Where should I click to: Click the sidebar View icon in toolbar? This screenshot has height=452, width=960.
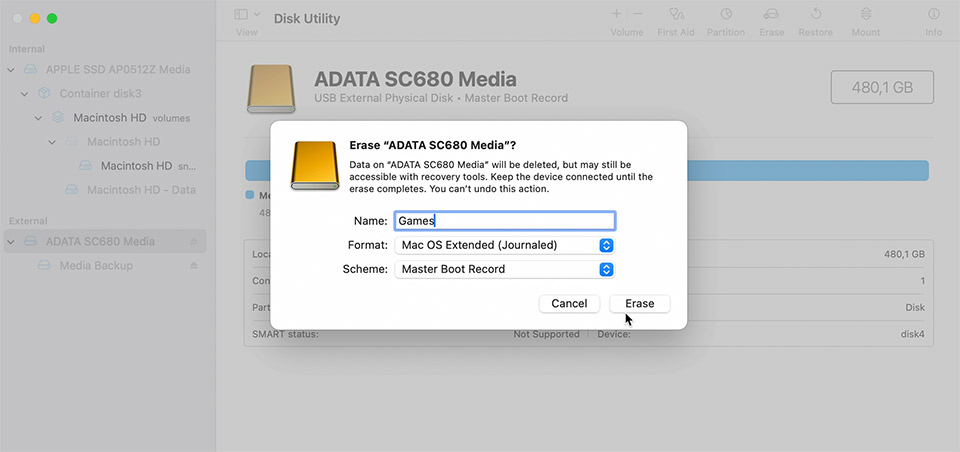(241, 14)
